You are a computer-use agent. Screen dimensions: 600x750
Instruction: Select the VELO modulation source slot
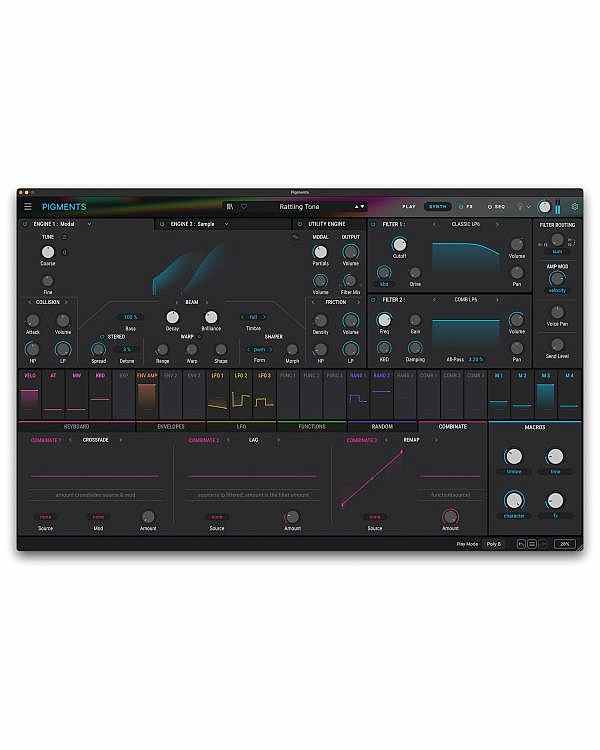click(x=30, y=395)
